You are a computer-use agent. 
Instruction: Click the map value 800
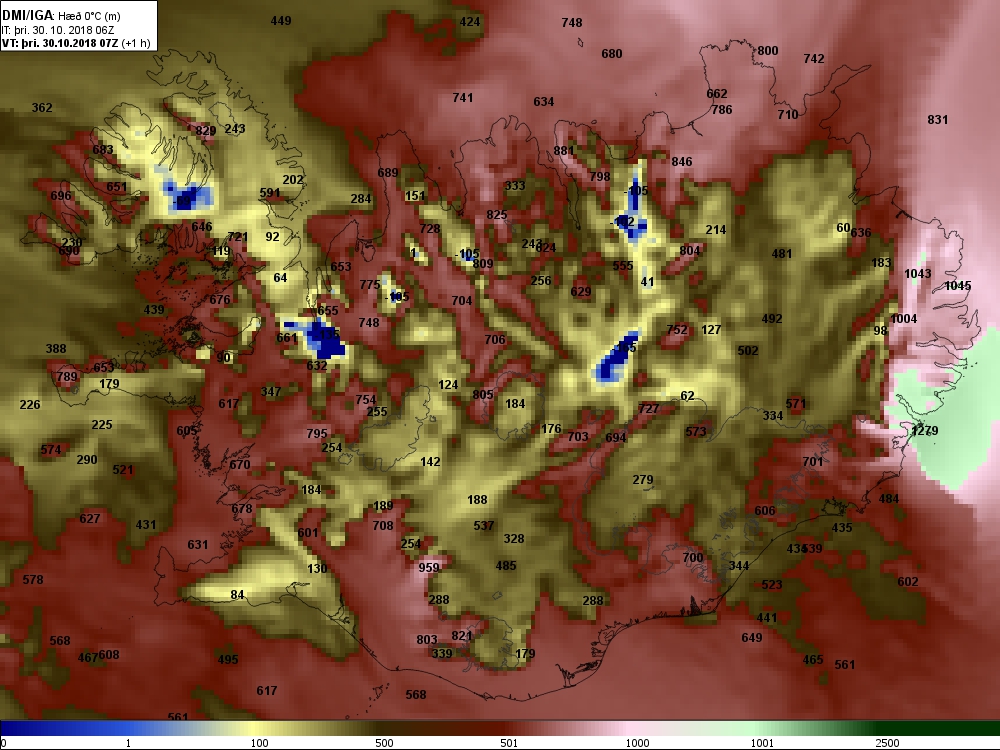[768, 50]
